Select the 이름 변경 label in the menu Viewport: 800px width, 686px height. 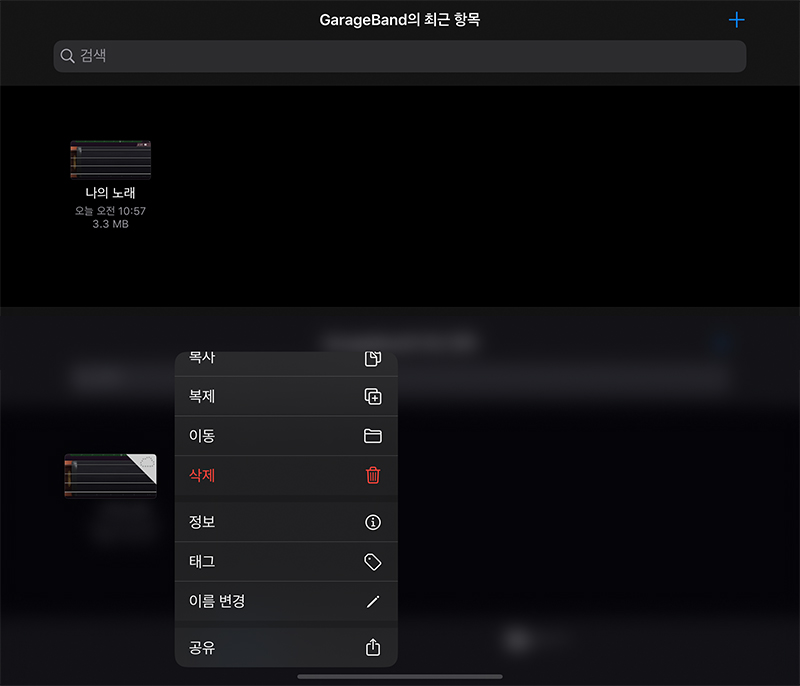[x=217, y=602]
